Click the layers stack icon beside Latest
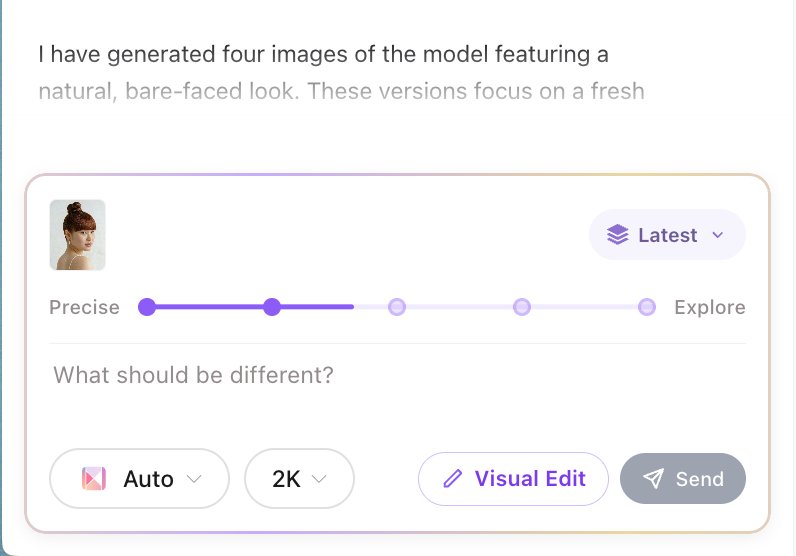 [617, 235]
